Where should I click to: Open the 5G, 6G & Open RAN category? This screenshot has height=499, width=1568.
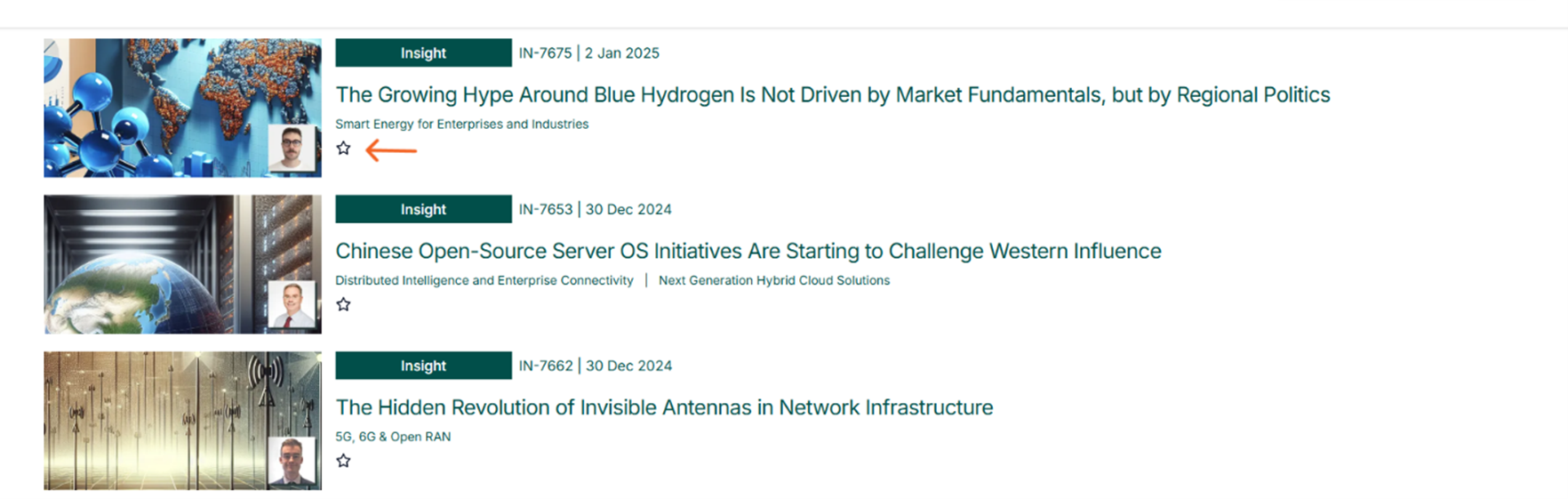(x=393, y=437)
